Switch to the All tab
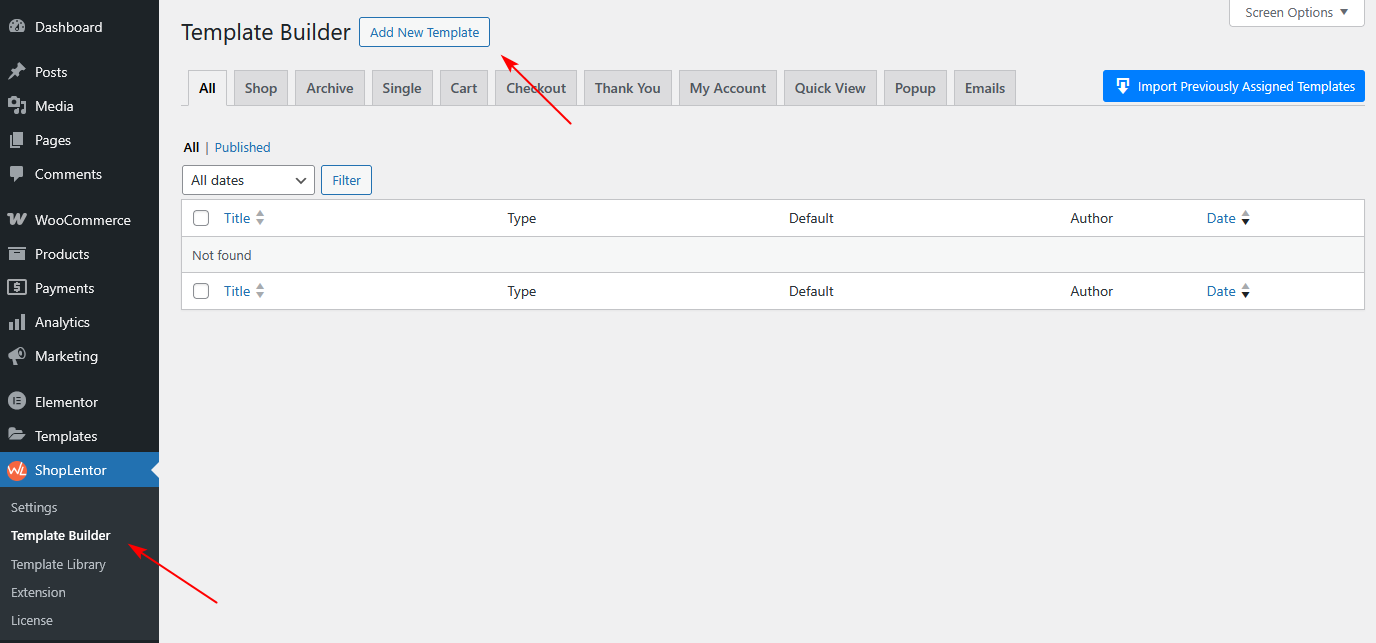The width and height of the screenshot is (1376, 643). click(207, 88)
